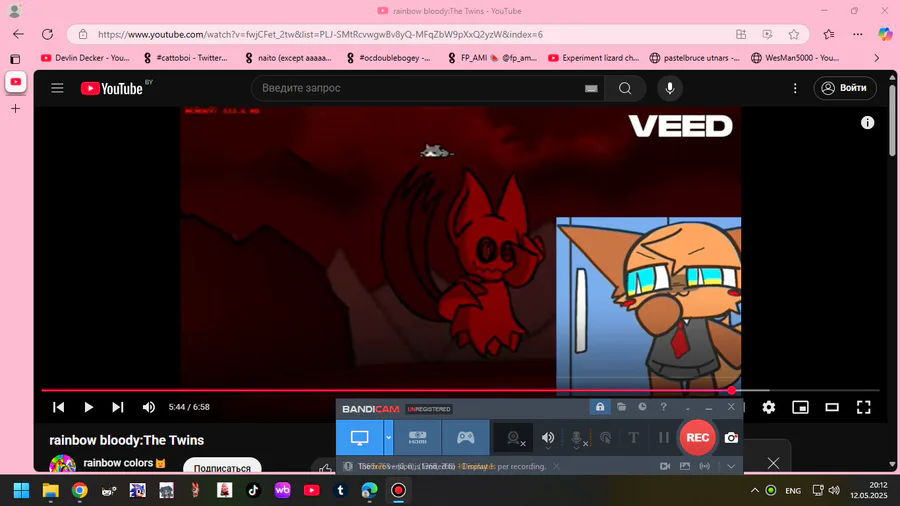Click Bandicam audio broadcast icon
The height and width of the screenshot is (506, 900).
click(x=705, y=466)
